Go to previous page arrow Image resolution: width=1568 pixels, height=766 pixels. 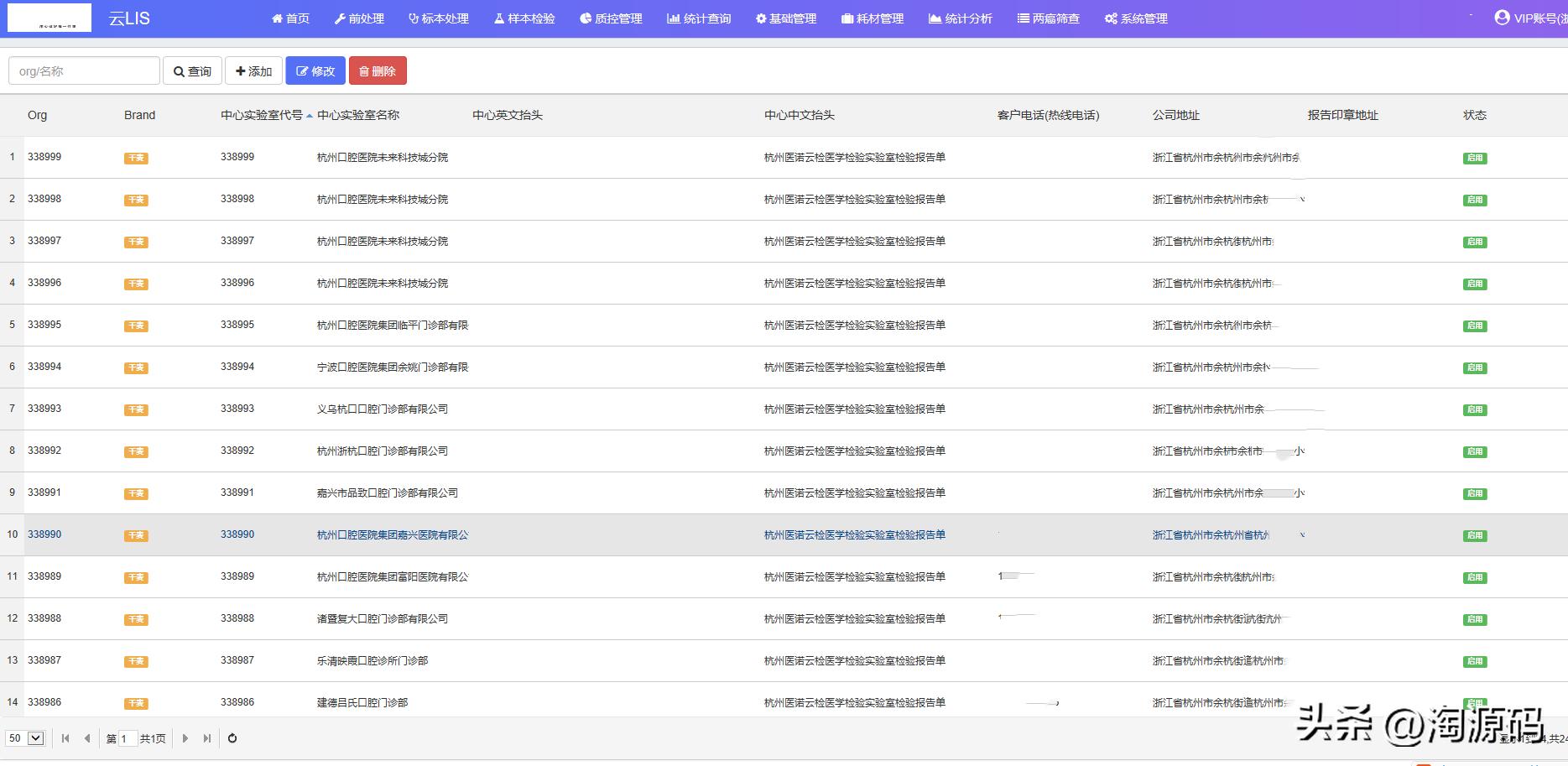coord(87,738)
